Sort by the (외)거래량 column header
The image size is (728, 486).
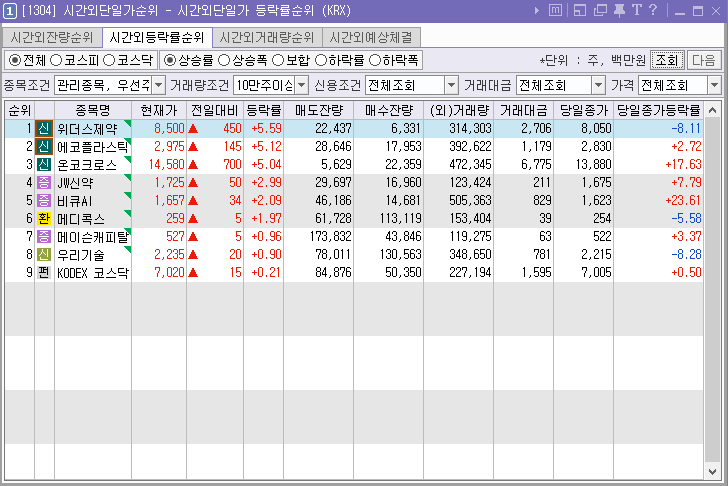click(x=459, y=110)
